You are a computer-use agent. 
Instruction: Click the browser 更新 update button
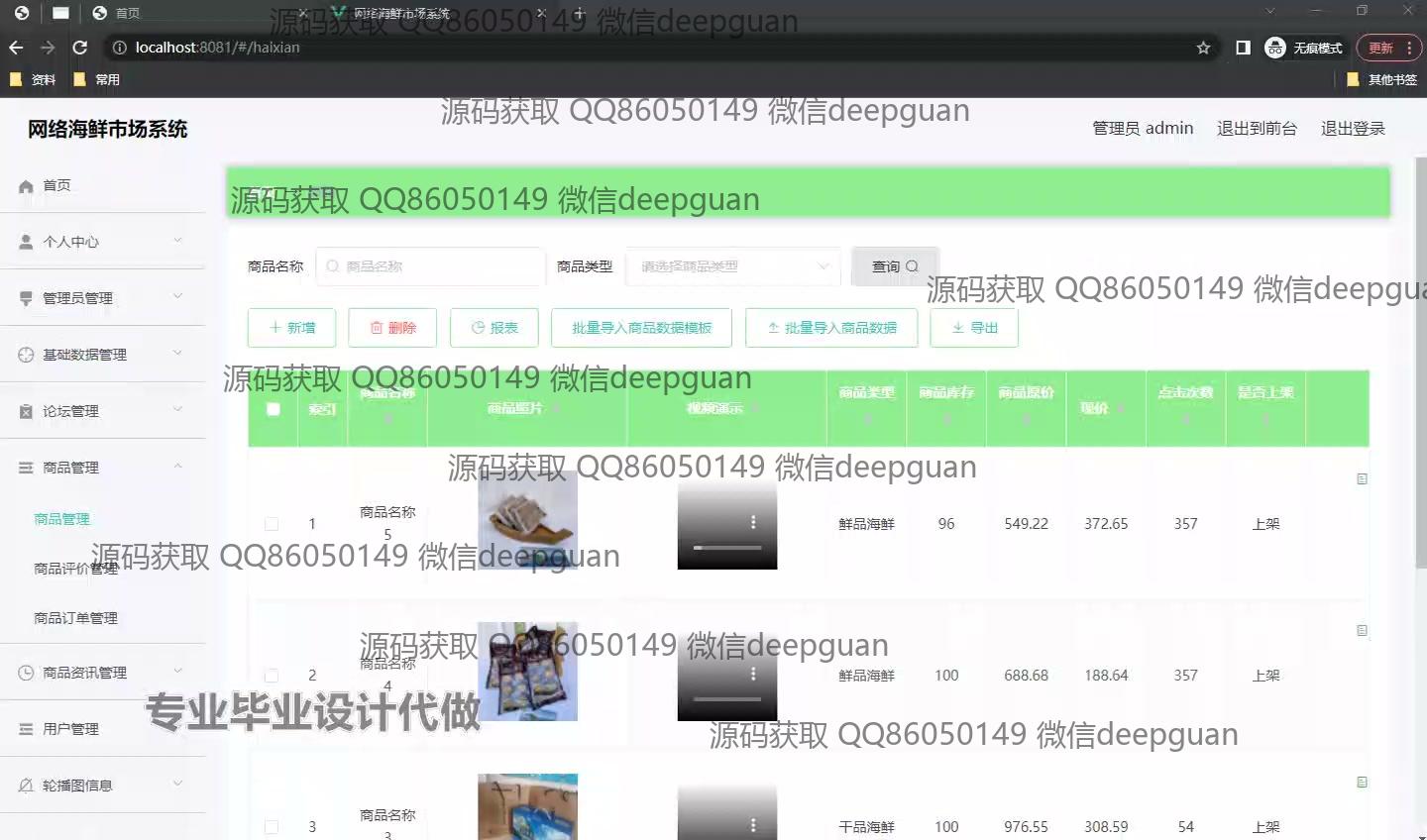pos(1388,48)
